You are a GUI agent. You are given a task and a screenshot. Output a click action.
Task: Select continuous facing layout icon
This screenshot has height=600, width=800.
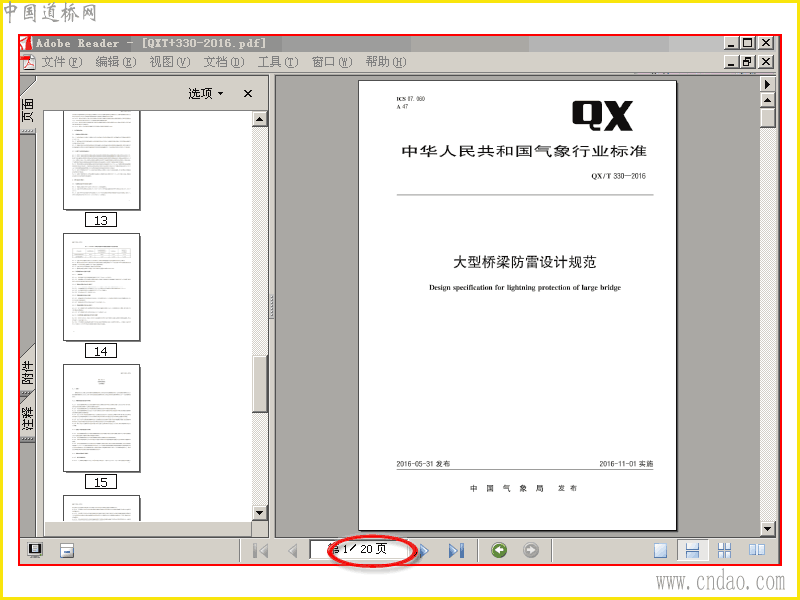[724, 551]
